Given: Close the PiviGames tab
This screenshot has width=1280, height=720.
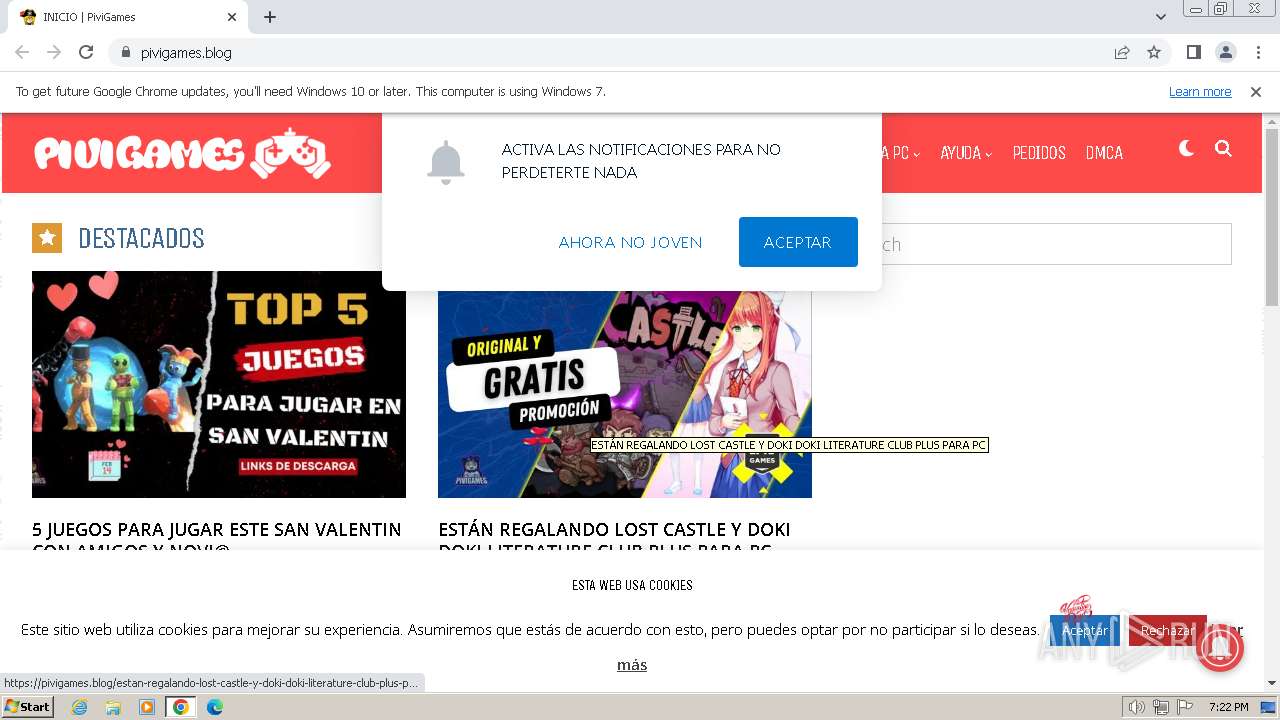Looking at the screenshot, I should click(x=232, y=17).
